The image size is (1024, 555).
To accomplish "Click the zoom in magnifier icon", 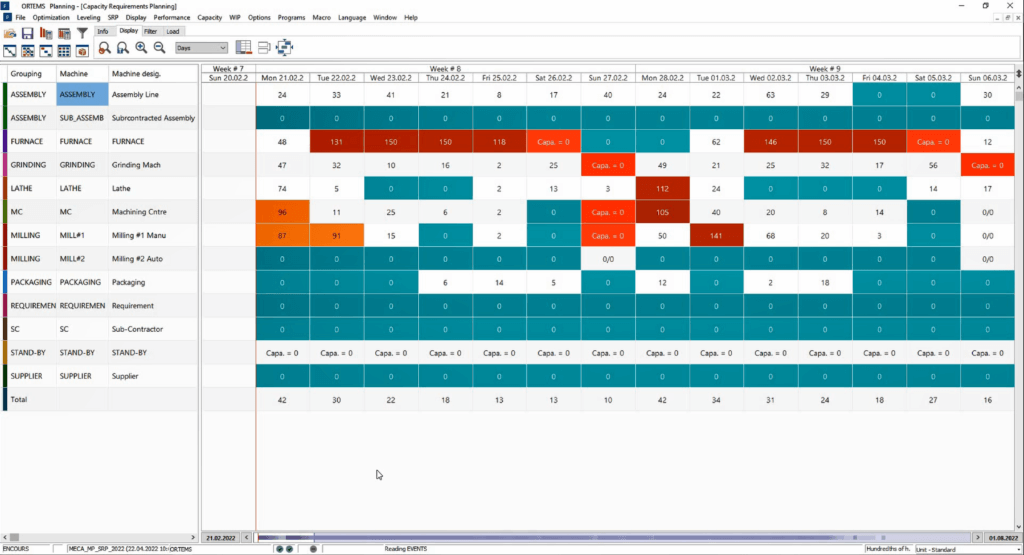I will click(140, 48).
